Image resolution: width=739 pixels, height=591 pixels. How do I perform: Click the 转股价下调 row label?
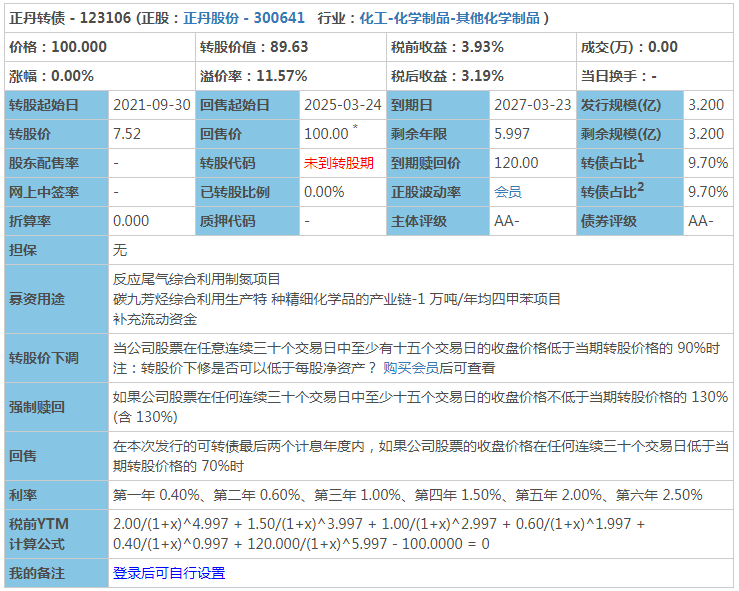tap(57, 358)
